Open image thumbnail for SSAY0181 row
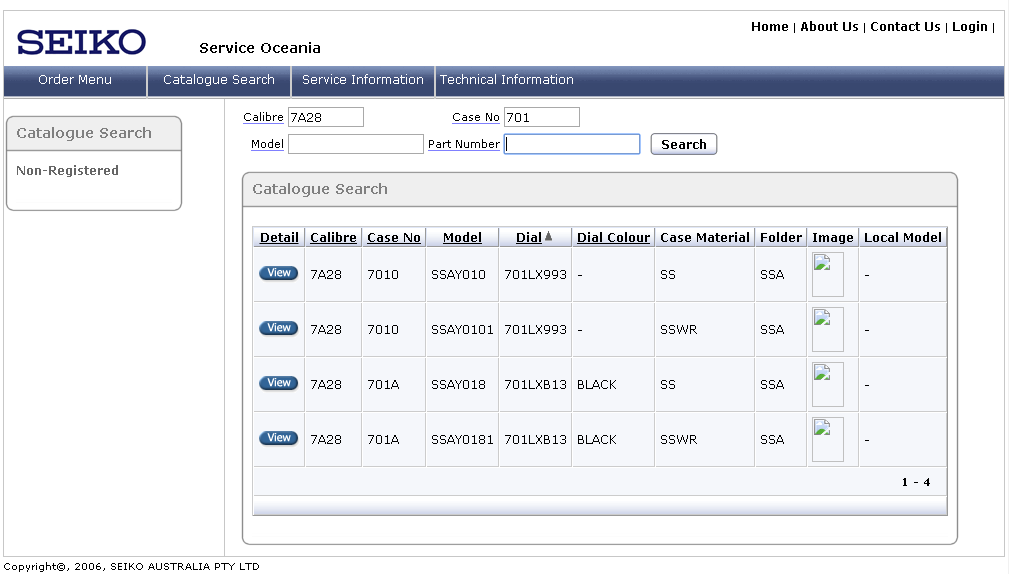The image size is (1009, 574). (x=827, y=439)
